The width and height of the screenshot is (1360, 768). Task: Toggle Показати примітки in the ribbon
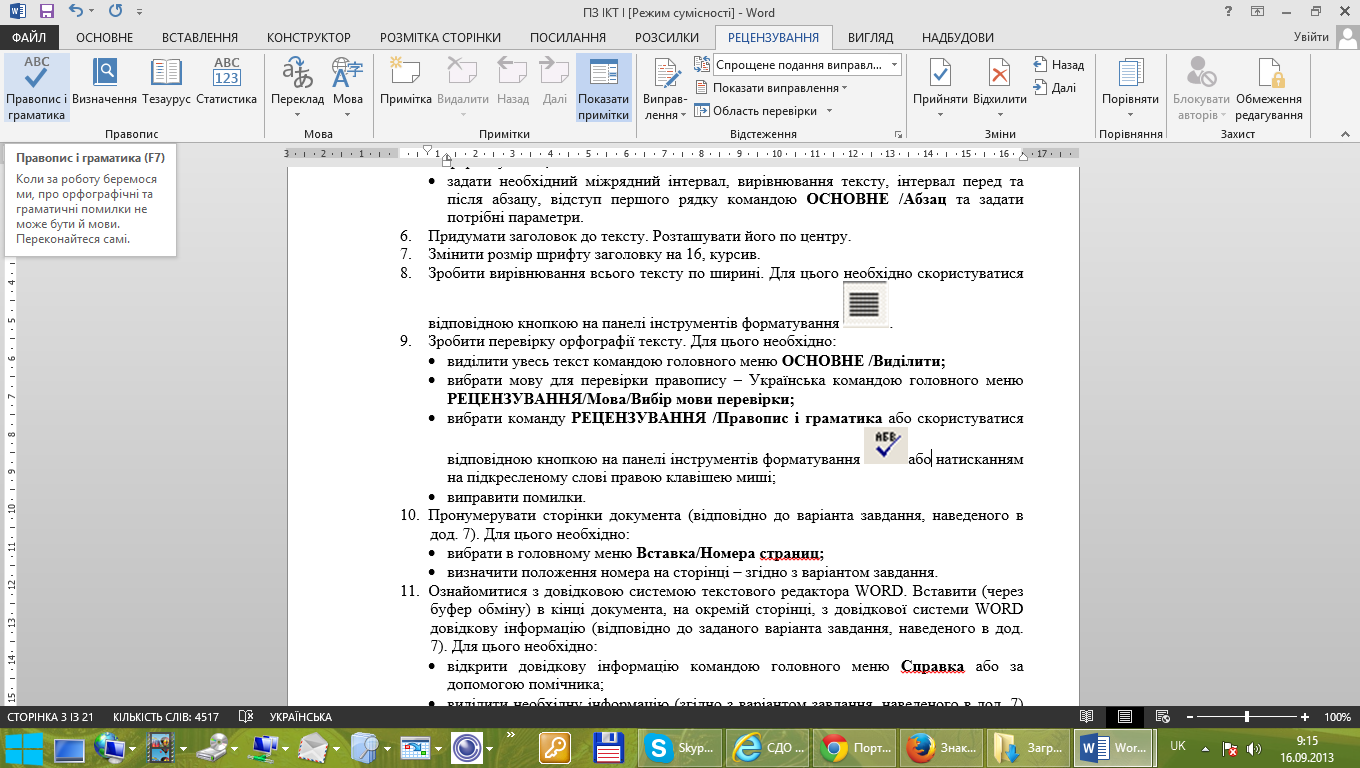[603, 88]
